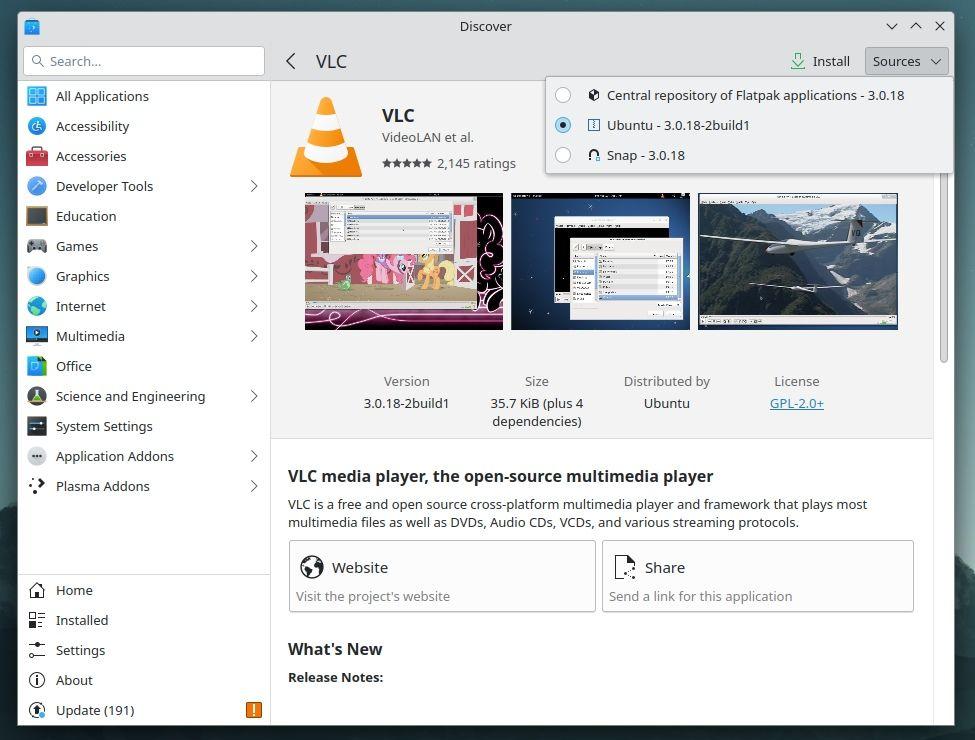Select the Games controller icon
Image resolution: width=975 pixels, height=740 pixels.
(37, 246)
